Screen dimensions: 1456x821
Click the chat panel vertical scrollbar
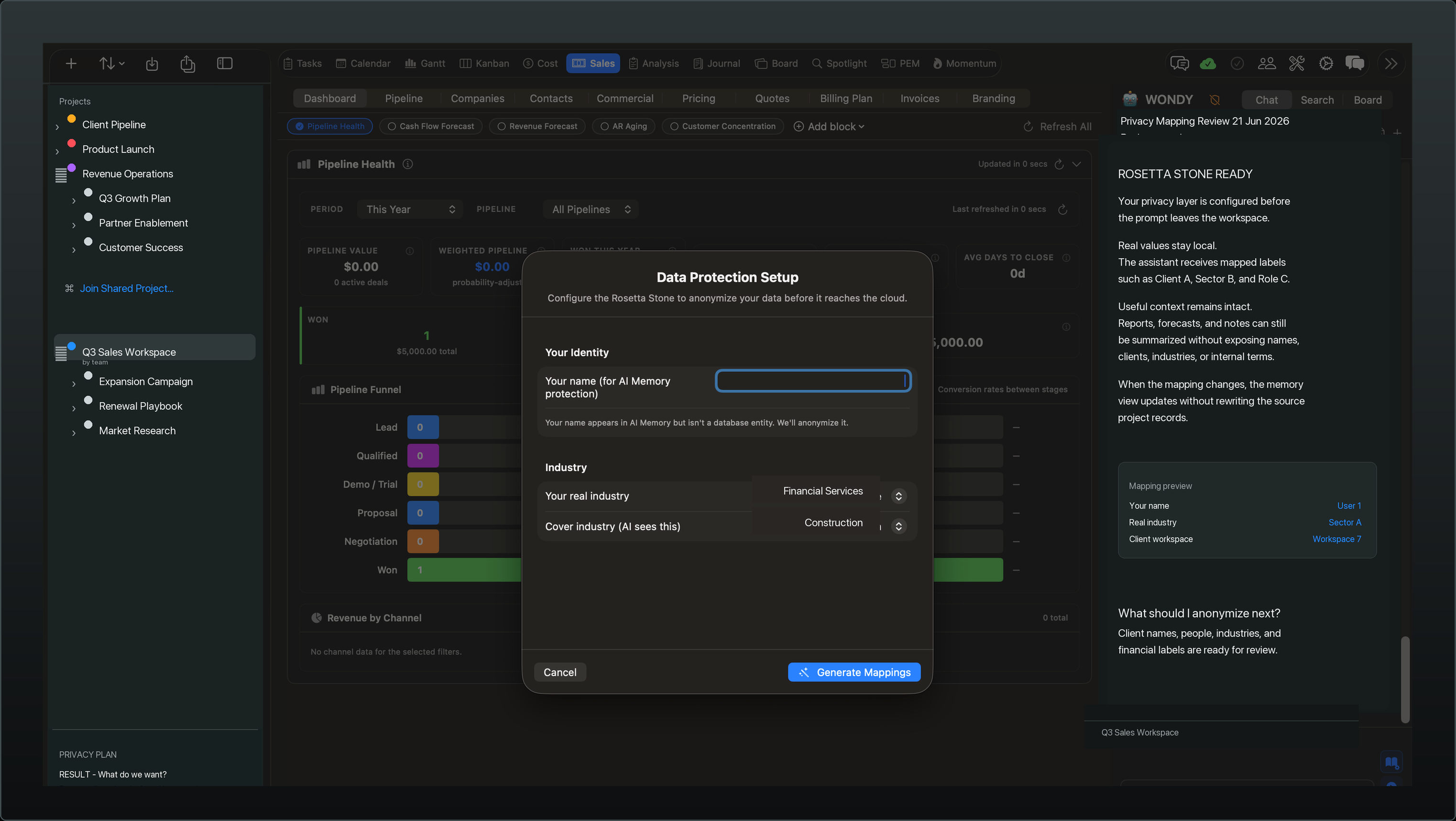click(x=1404, y=680)
